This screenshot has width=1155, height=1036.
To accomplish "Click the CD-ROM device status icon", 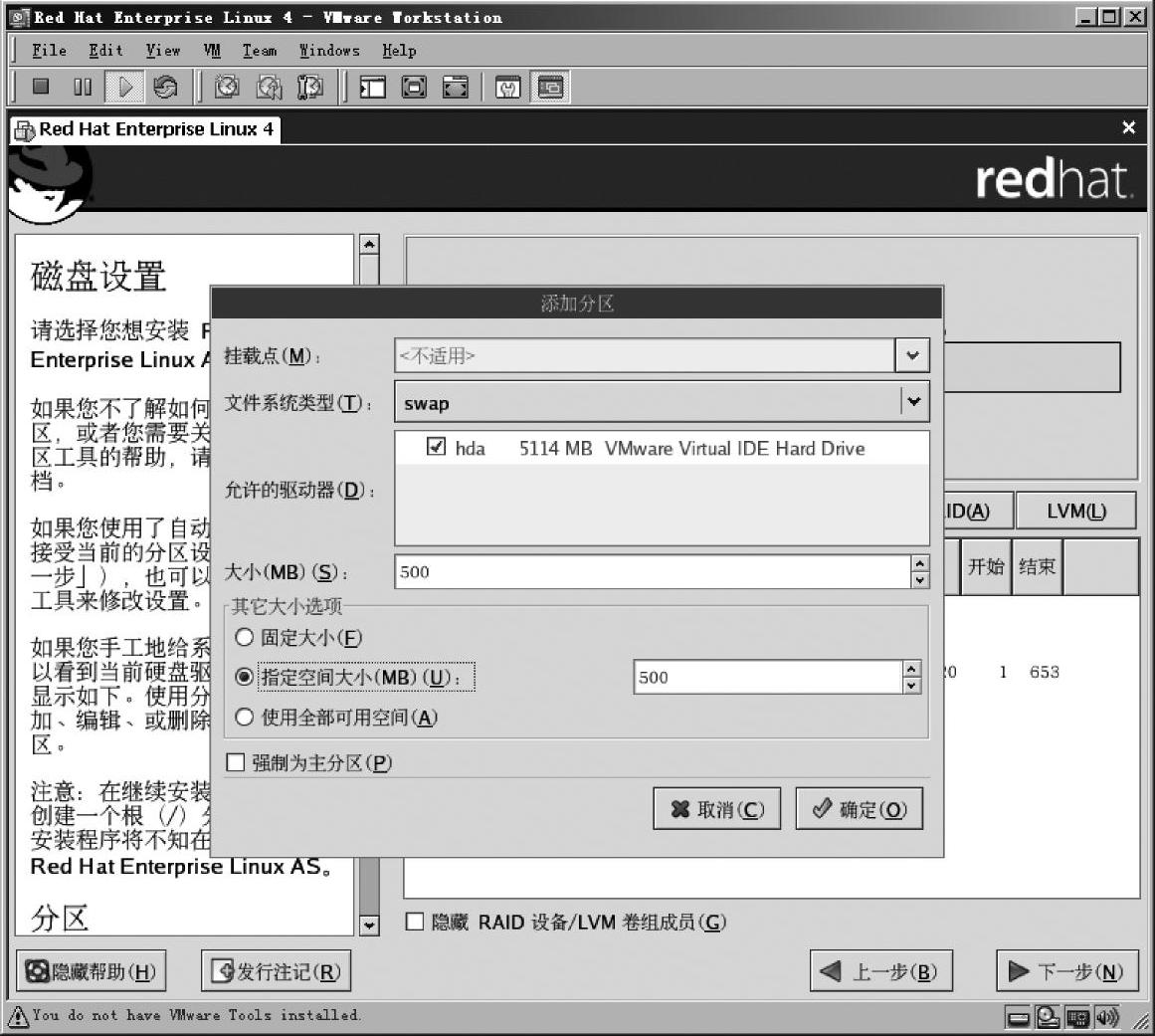I will click(1048, 1017).
